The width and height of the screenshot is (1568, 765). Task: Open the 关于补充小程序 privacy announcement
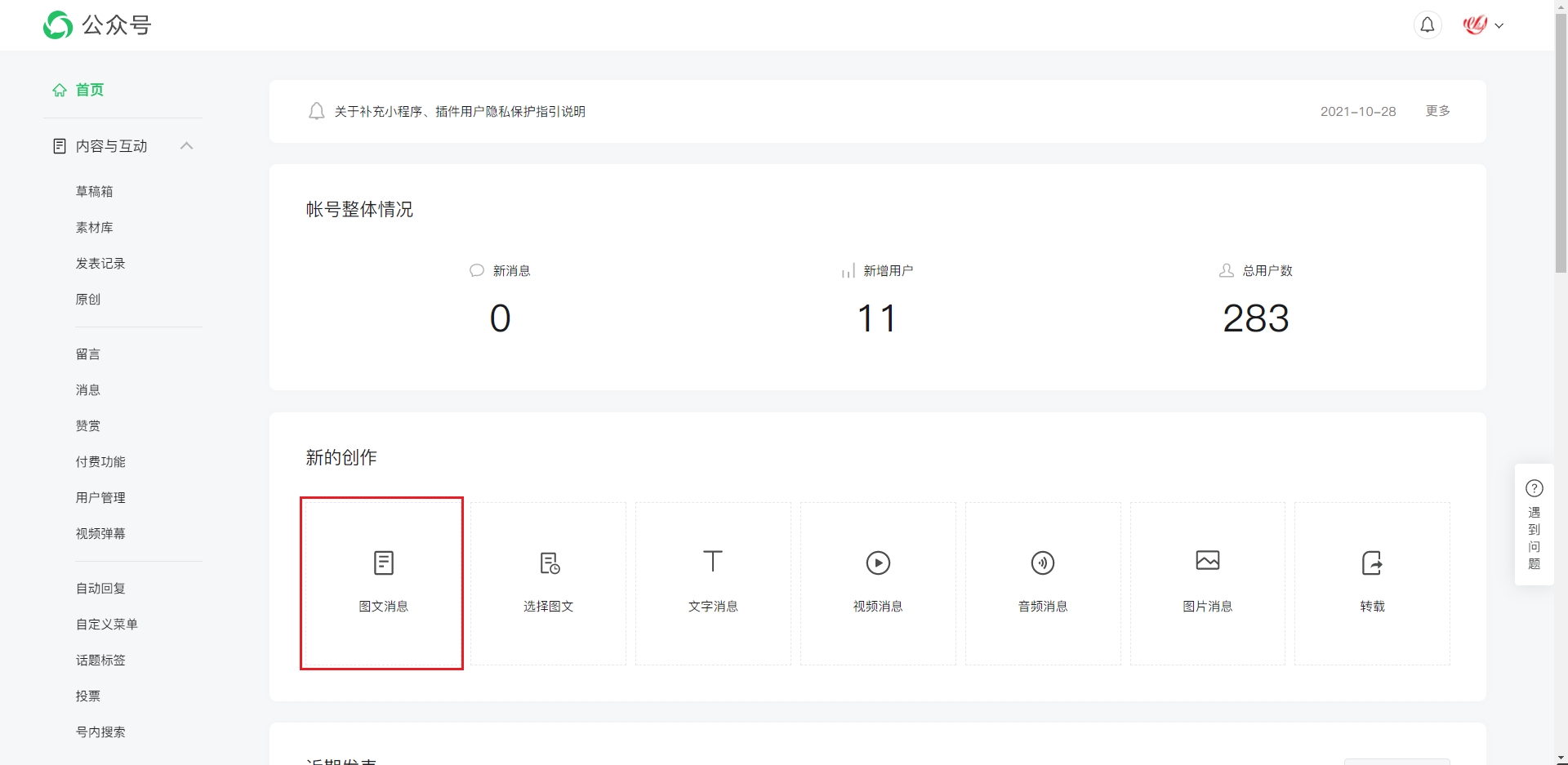[x=460, y=112]
